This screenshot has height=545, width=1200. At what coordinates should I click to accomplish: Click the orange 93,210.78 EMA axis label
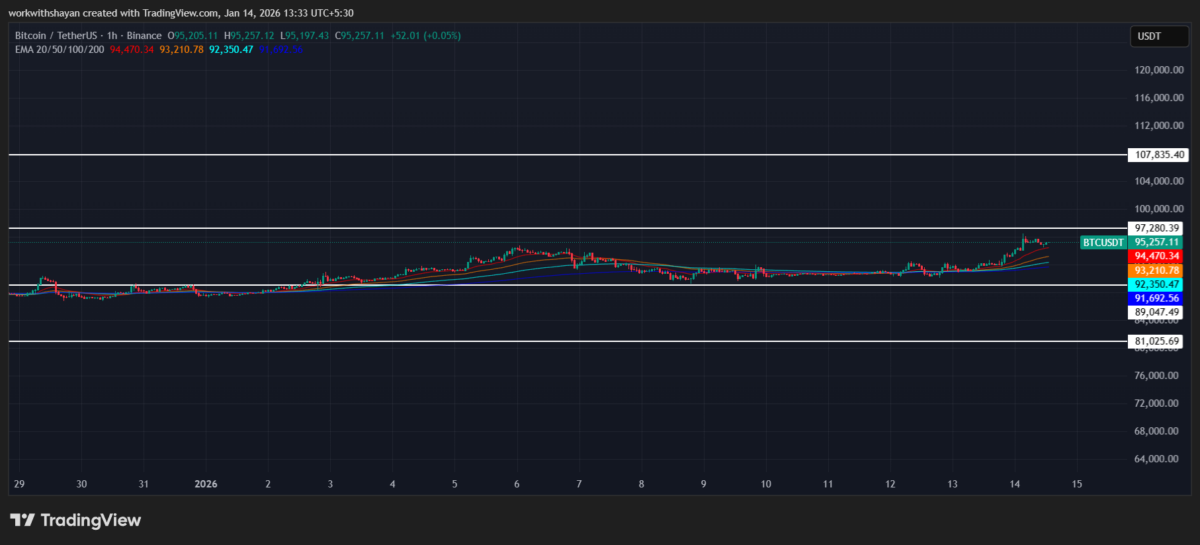[1157, 270]
